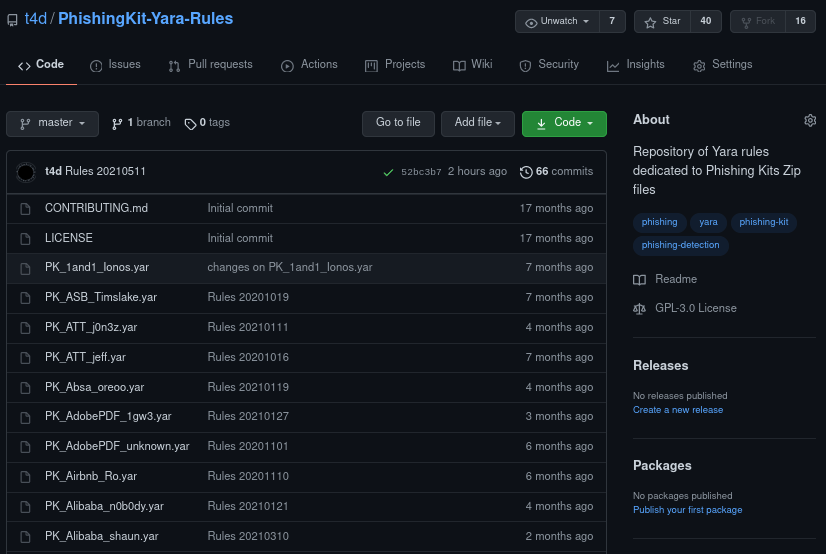Open the Readme from the About sidebar
Screen dimensions: 826x554
[x=675, y=279]
